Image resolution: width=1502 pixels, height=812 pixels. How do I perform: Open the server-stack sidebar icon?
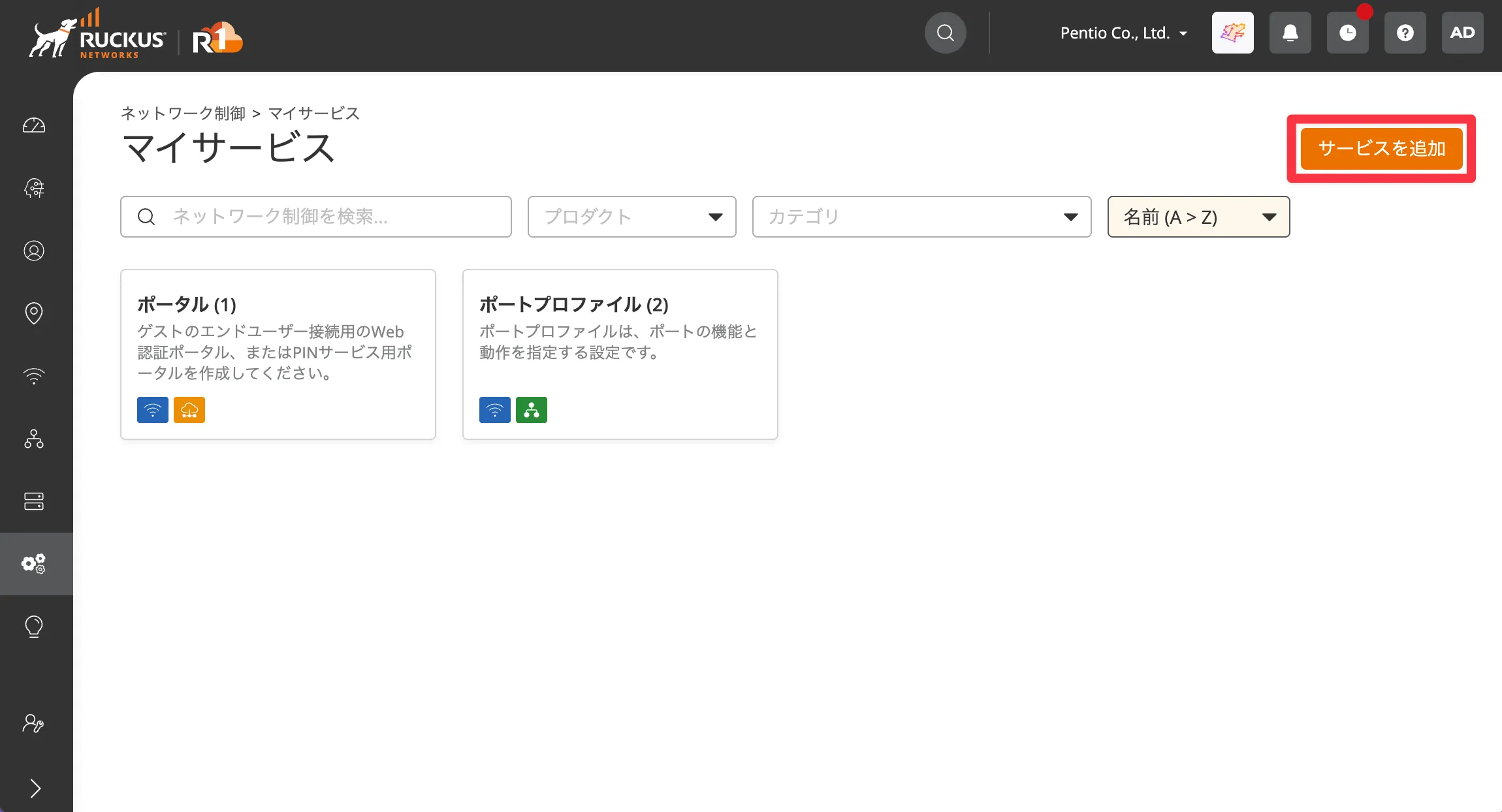34,501
